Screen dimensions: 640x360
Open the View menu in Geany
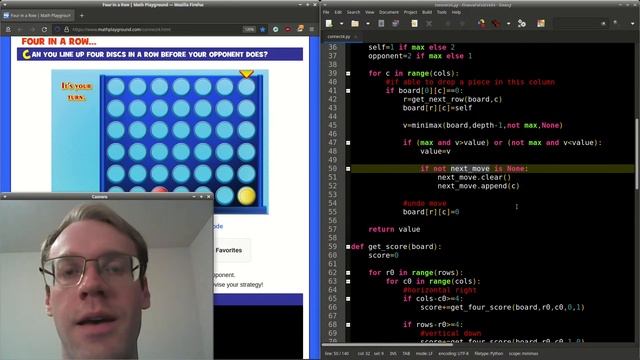[369, 12]
